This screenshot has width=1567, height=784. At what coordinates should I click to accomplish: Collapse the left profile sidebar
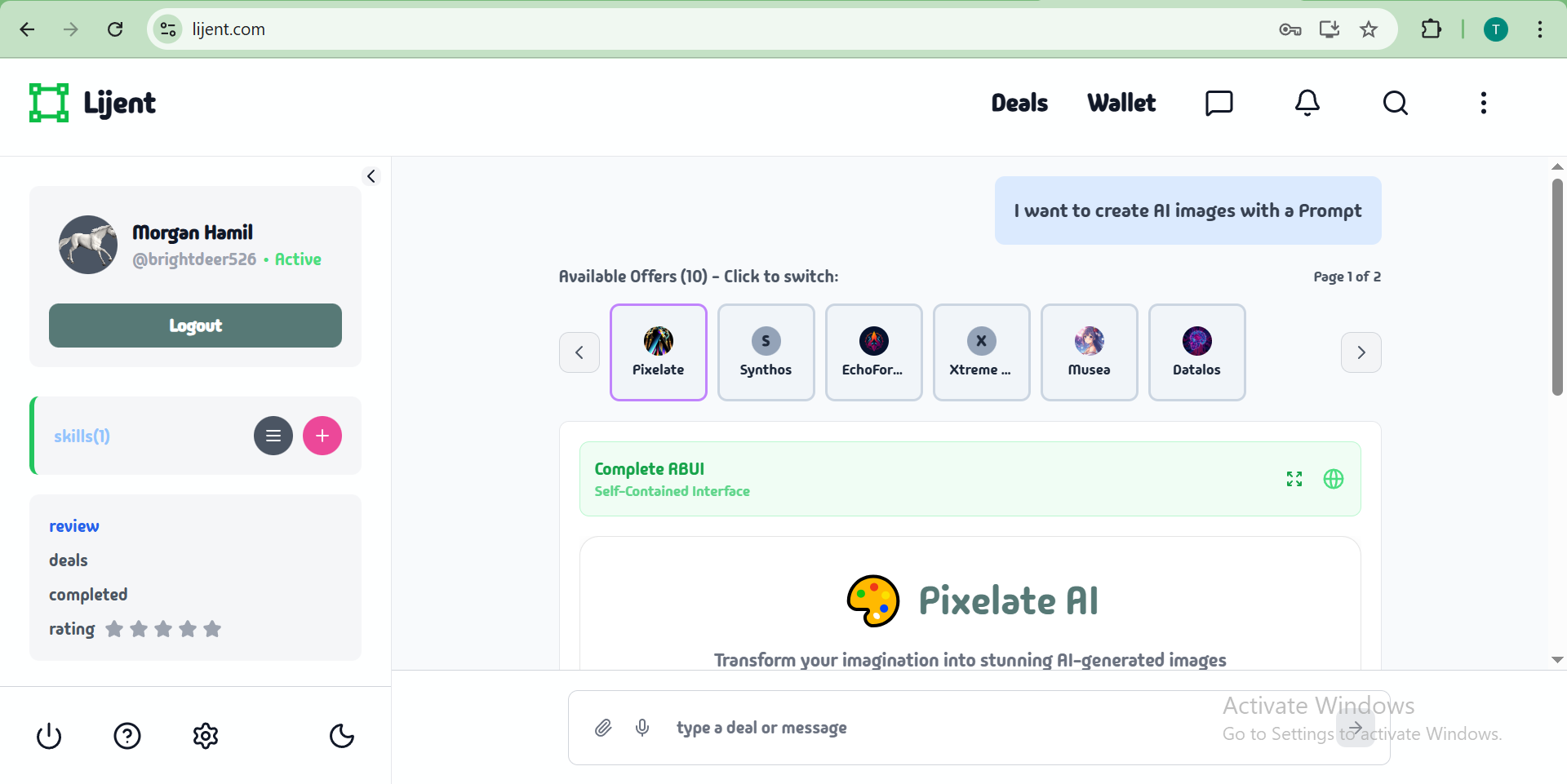pos(371,176)
